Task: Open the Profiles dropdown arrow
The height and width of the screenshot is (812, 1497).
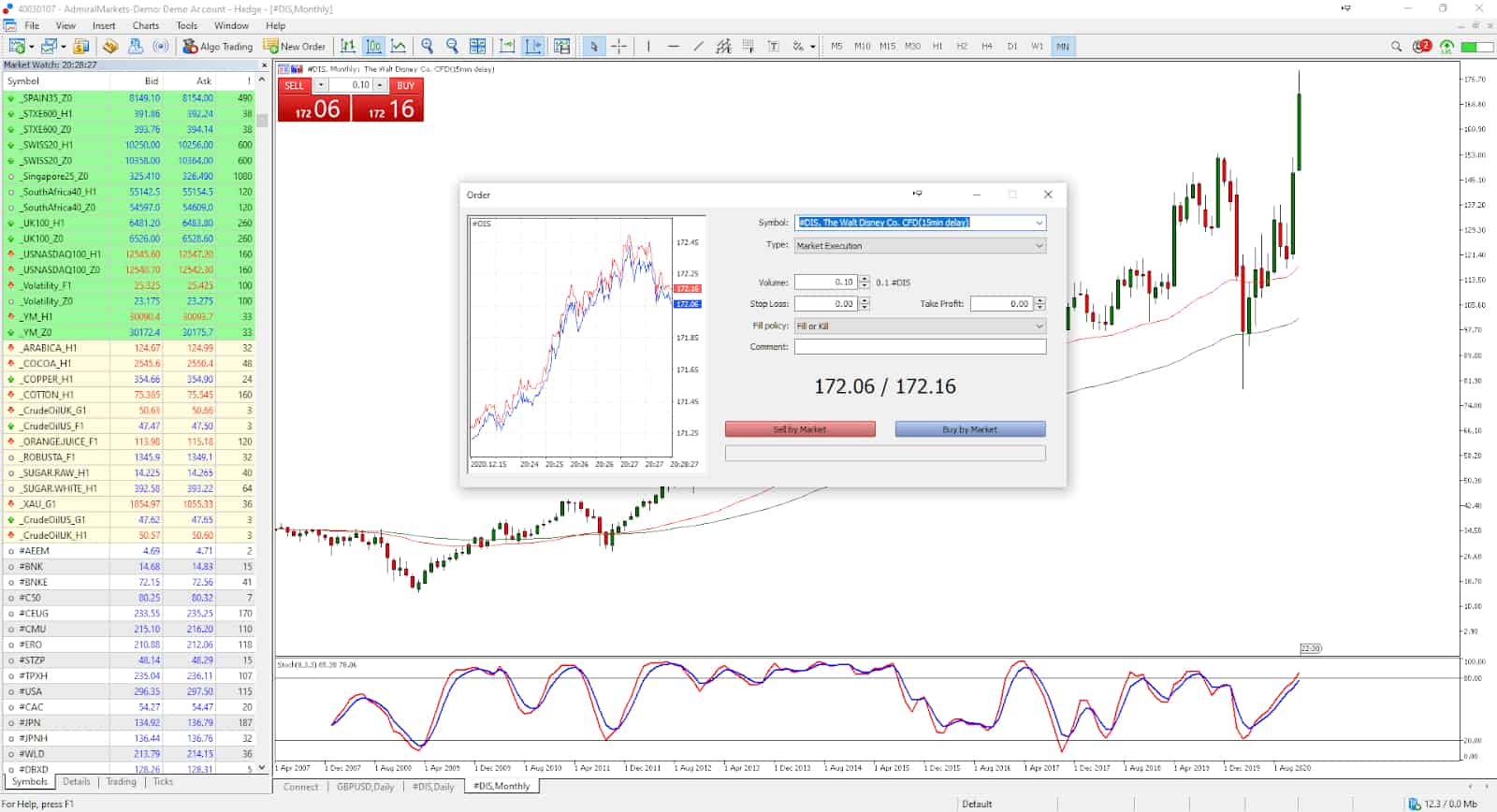Action: tap(63, 46)
